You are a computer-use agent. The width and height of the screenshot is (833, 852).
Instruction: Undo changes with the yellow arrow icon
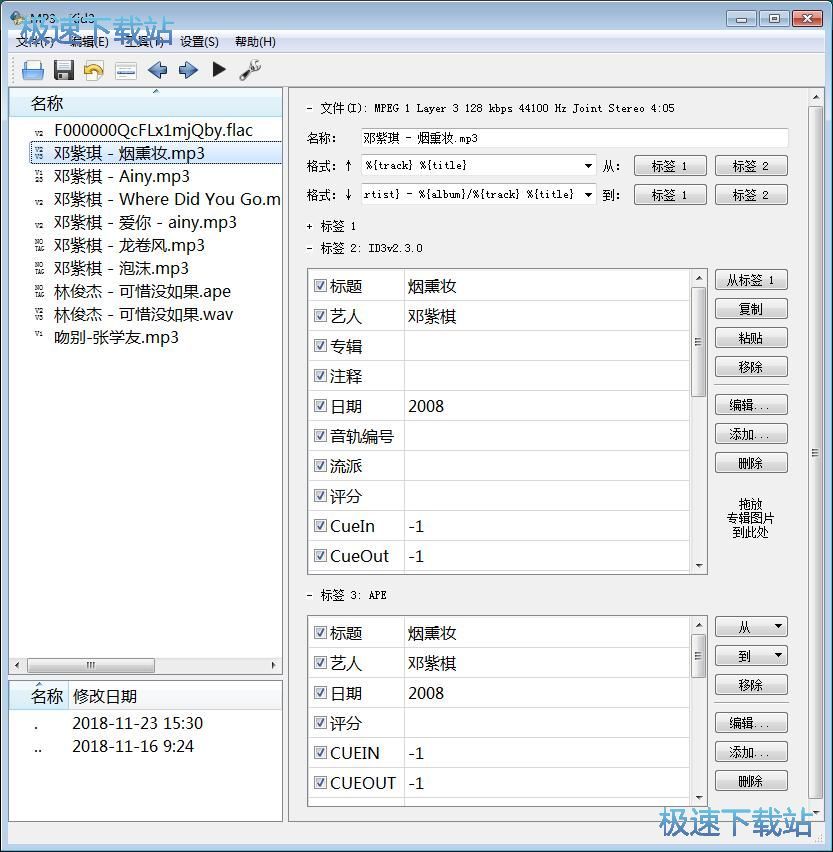coord(93,69)
